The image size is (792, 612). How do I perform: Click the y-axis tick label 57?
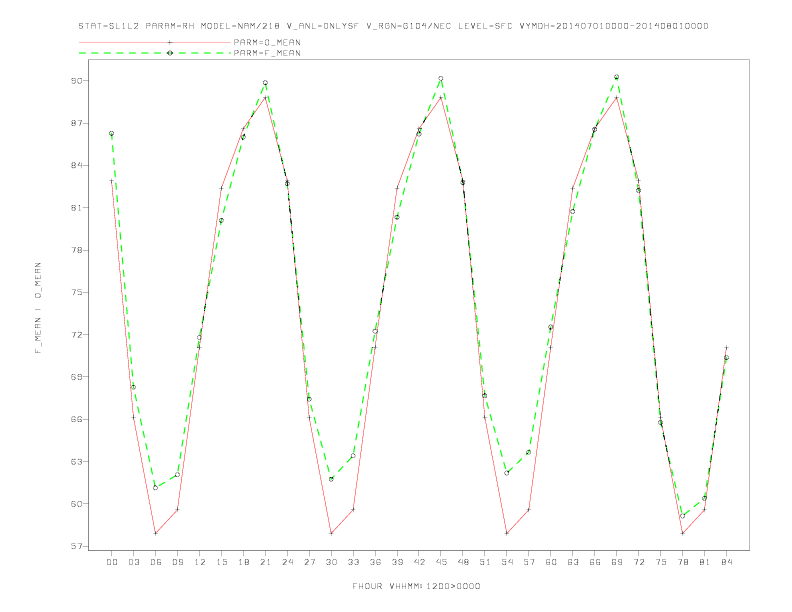pyautogui.click(x=76, y=546)
